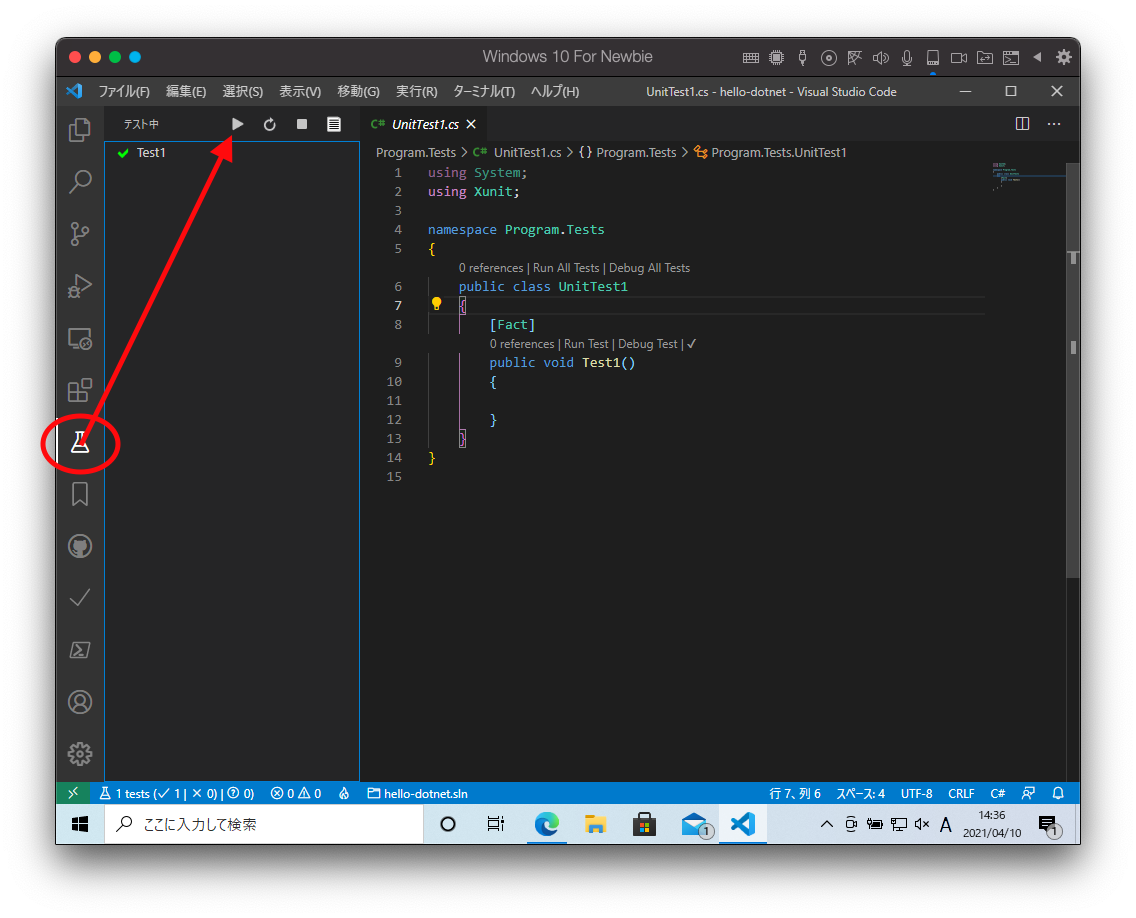Image resolution: width=1136 pixels, height=918 pixels.
Task: Select the UnitTest1.cs editor tab
Action: (x=424, y=125)
